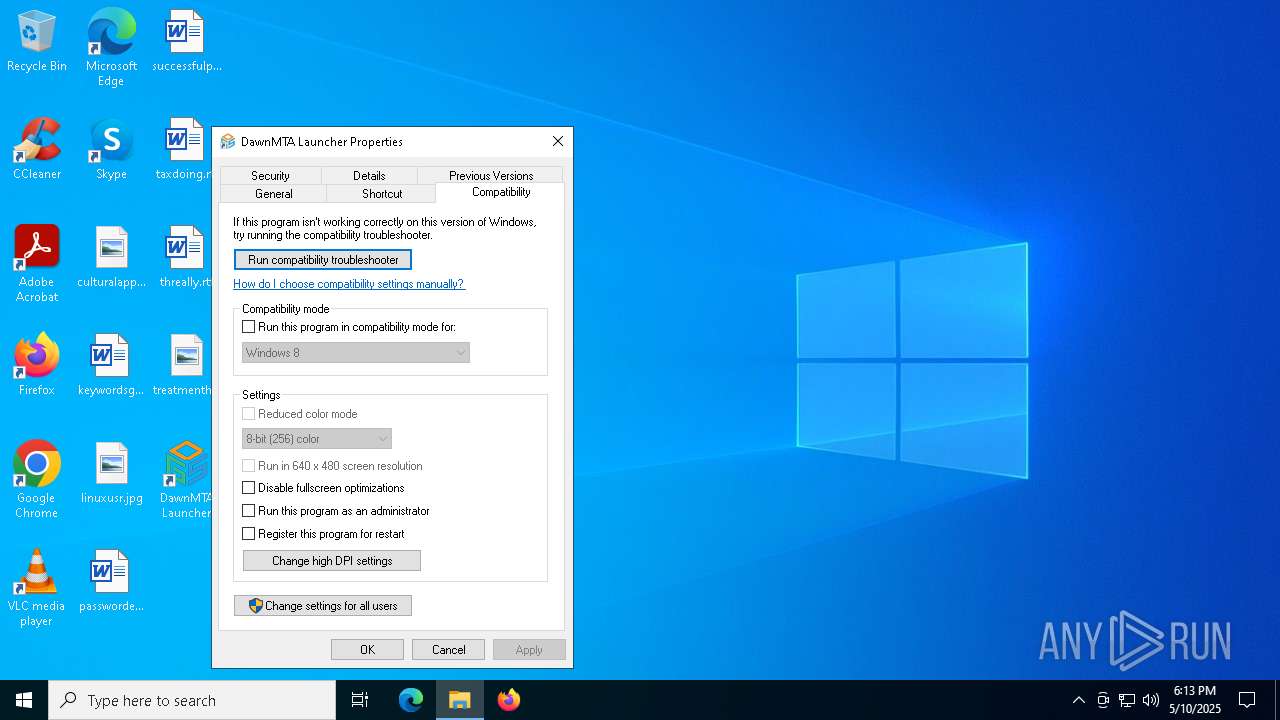Select the Firefox desktop shortcut
Image resolution: width=1280 pixels, height=720 pixels.
pyautogui.click(x=37, y=366)
